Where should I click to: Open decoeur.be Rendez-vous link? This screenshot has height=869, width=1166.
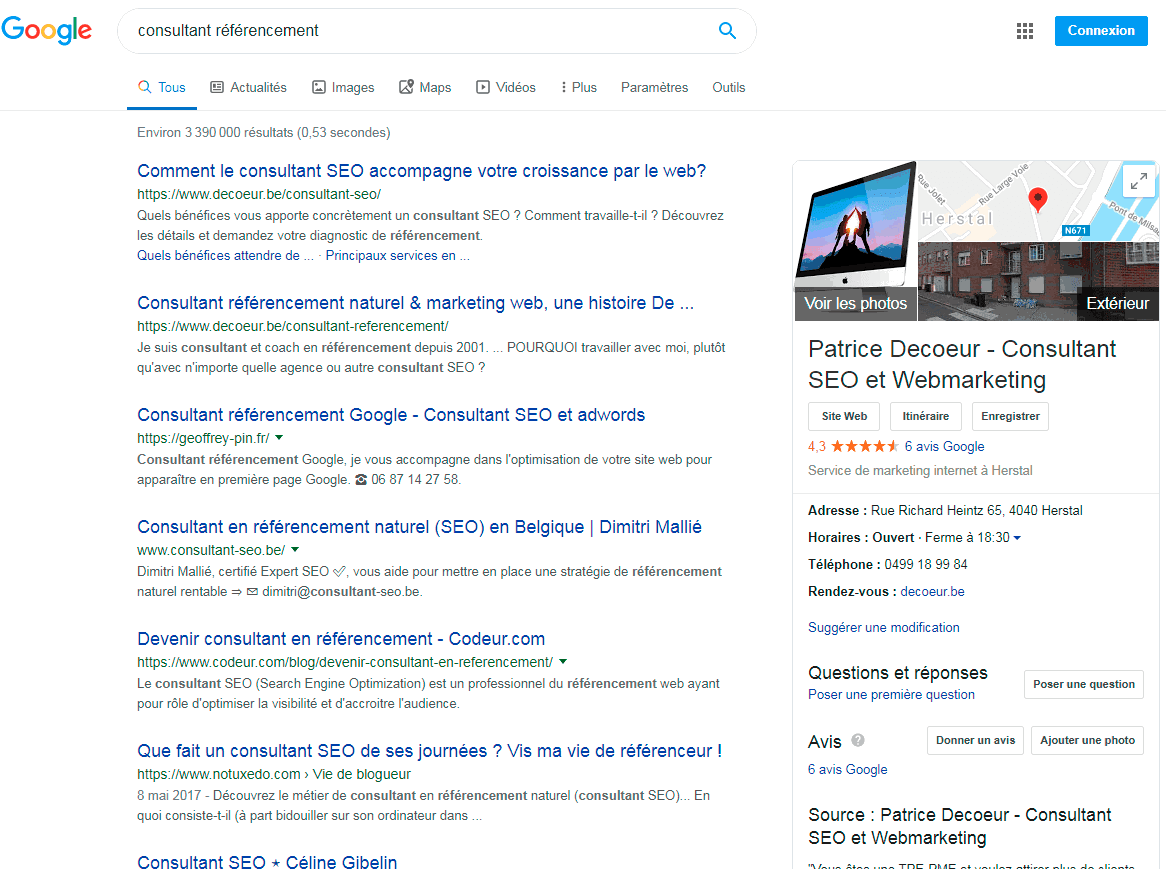pos(933,592)
